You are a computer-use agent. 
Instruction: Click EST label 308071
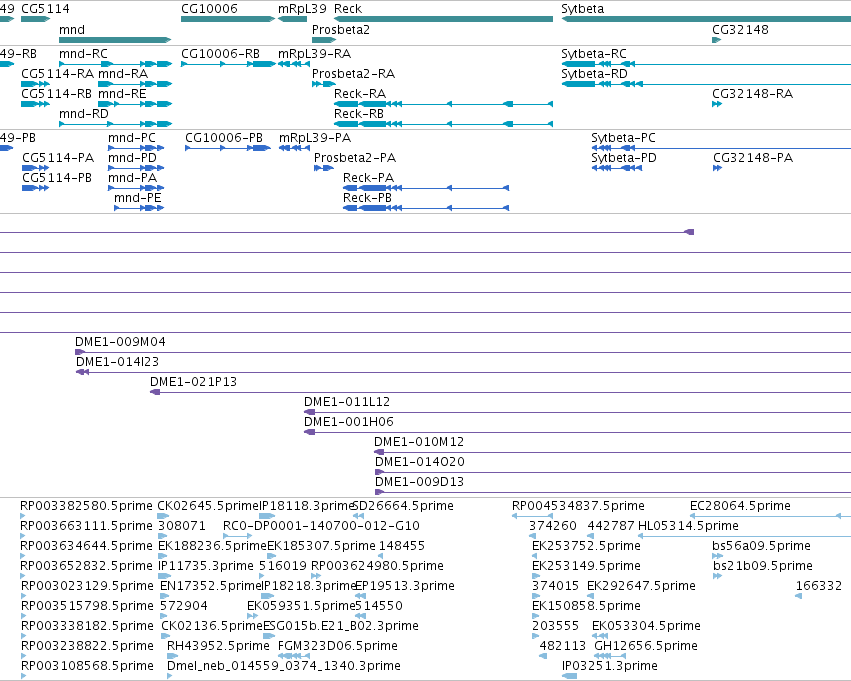[182, 526]
